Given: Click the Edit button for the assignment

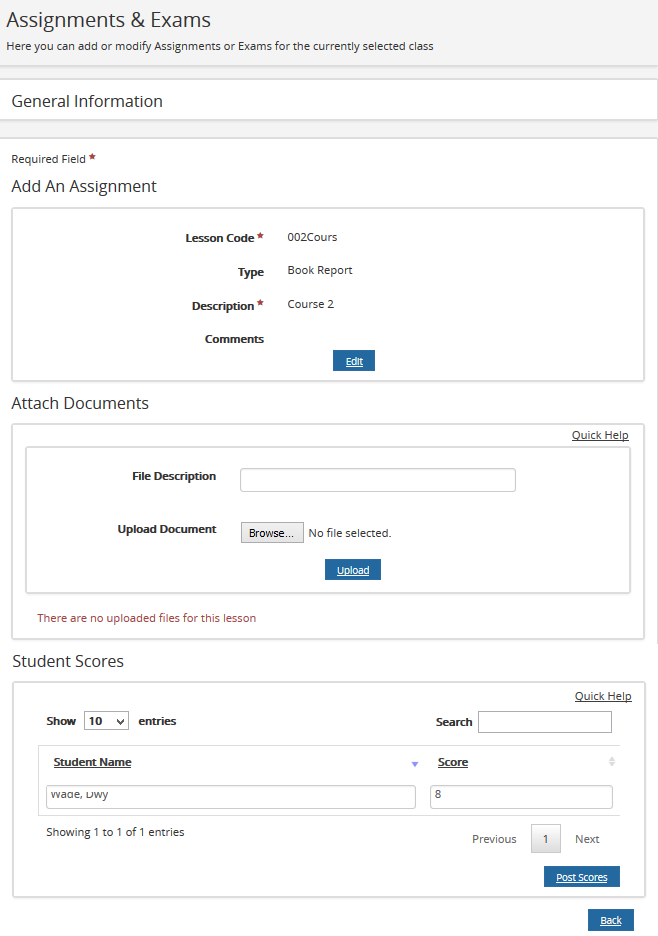Looking at the screenshot, I should tap(354, 361).
